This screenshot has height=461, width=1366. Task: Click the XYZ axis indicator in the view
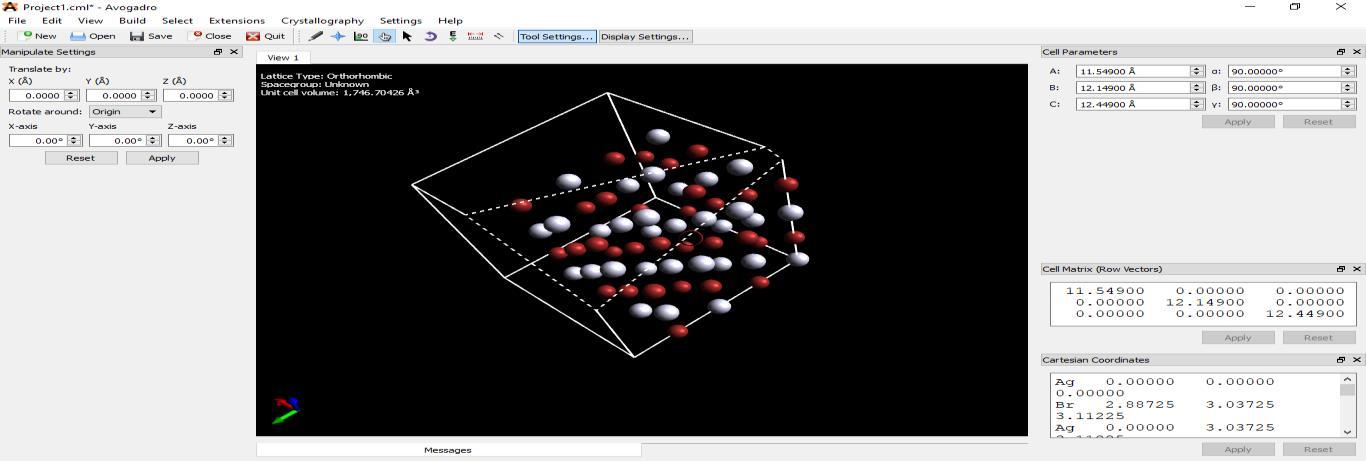click(x=285, y=409)
